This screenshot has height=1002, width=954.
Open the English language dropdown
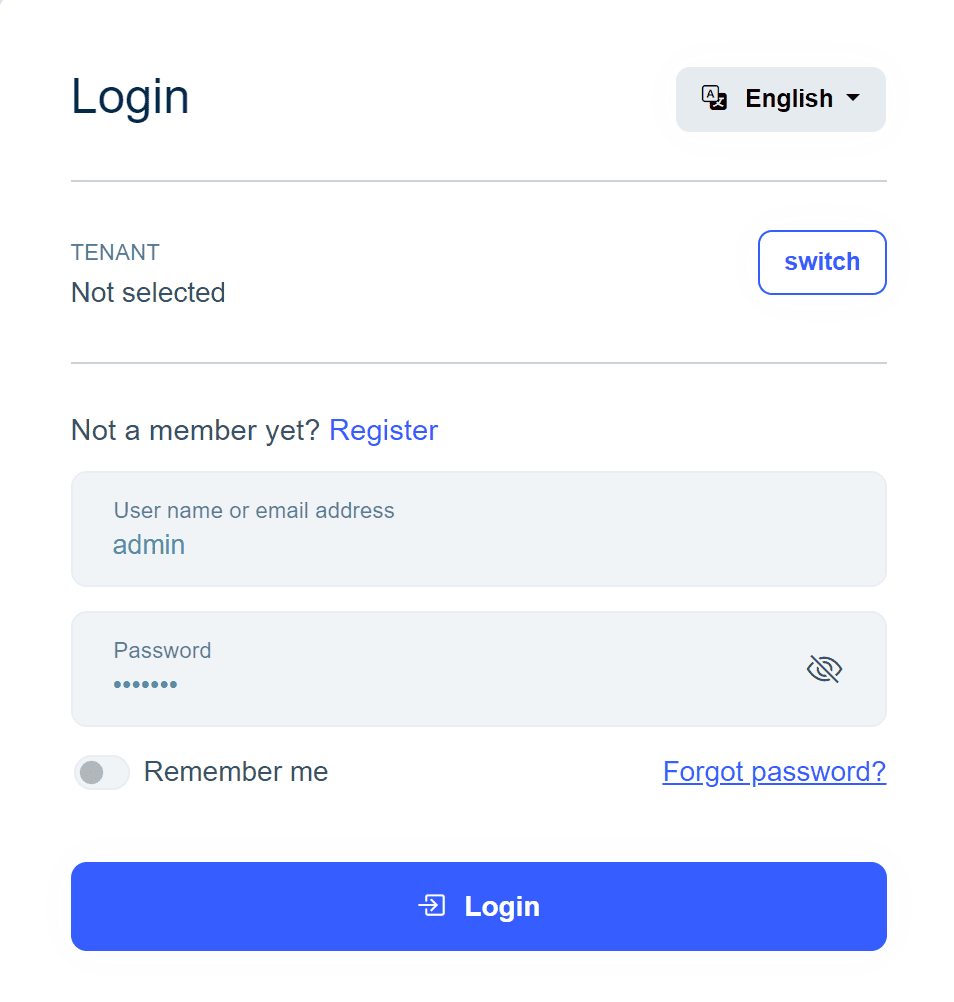tap(780, 98)
